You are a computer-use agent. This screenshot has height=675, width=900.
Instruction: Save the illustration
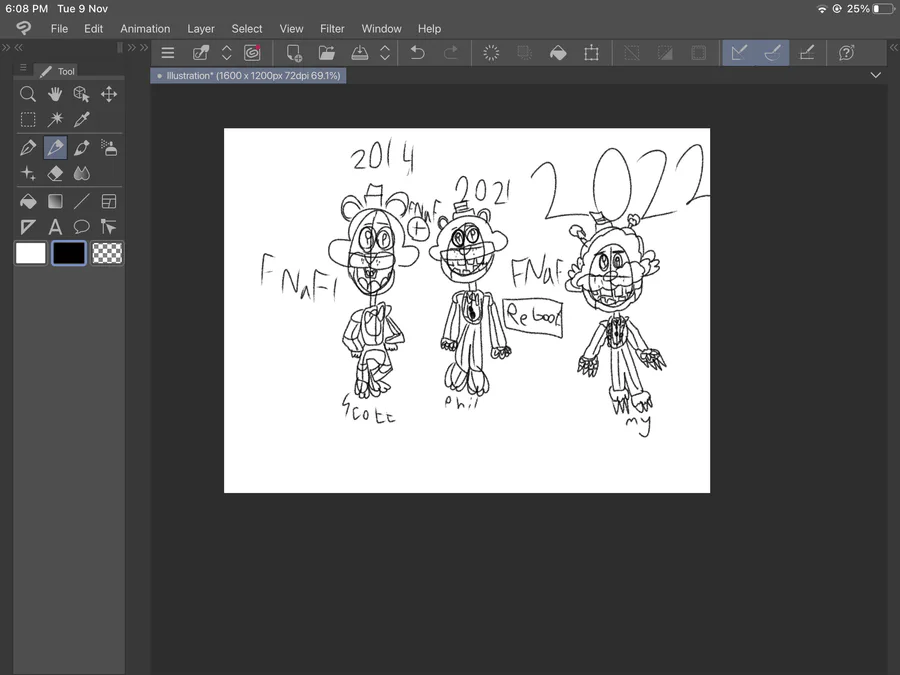pyautogui.click(x=359, y=53)
